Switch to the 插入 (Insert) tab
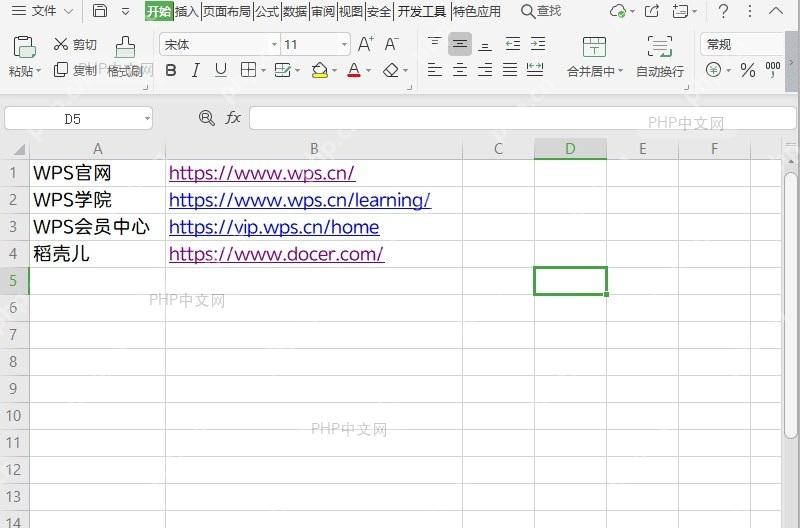Image resolution: width=800 pixels, height=528 pixels. tap(186, 11)
